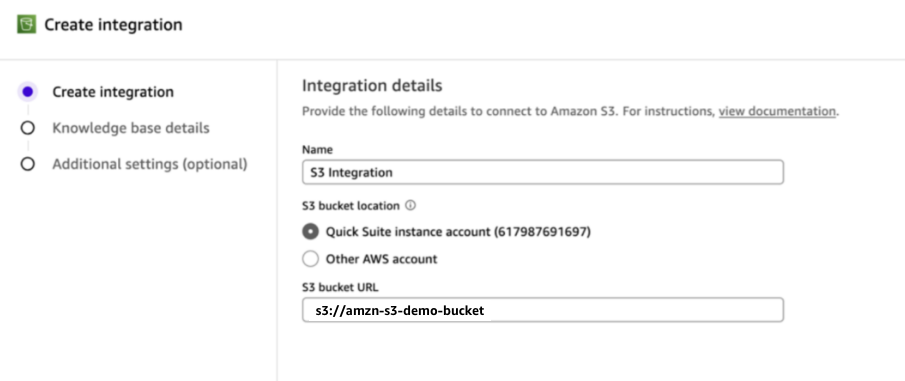Screen dimensions: 905x381
Task: Click the Quick Suite instance account label
Action: [x=458, y=232]
